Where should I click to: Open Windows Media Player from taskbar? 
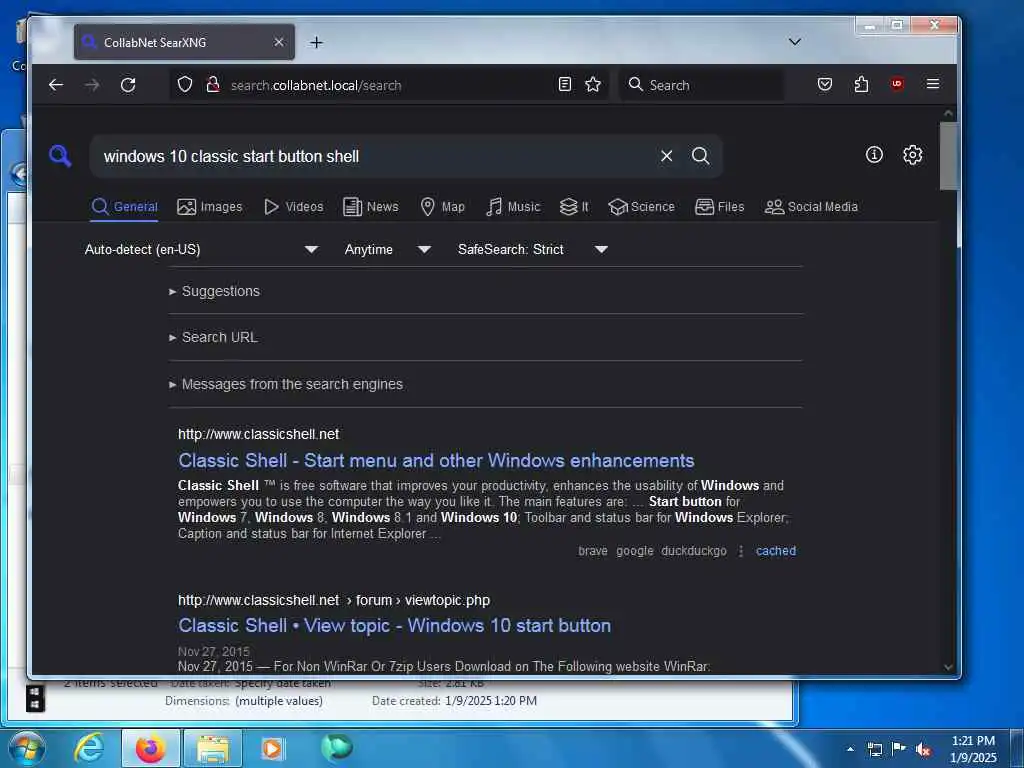pos(272,748)
